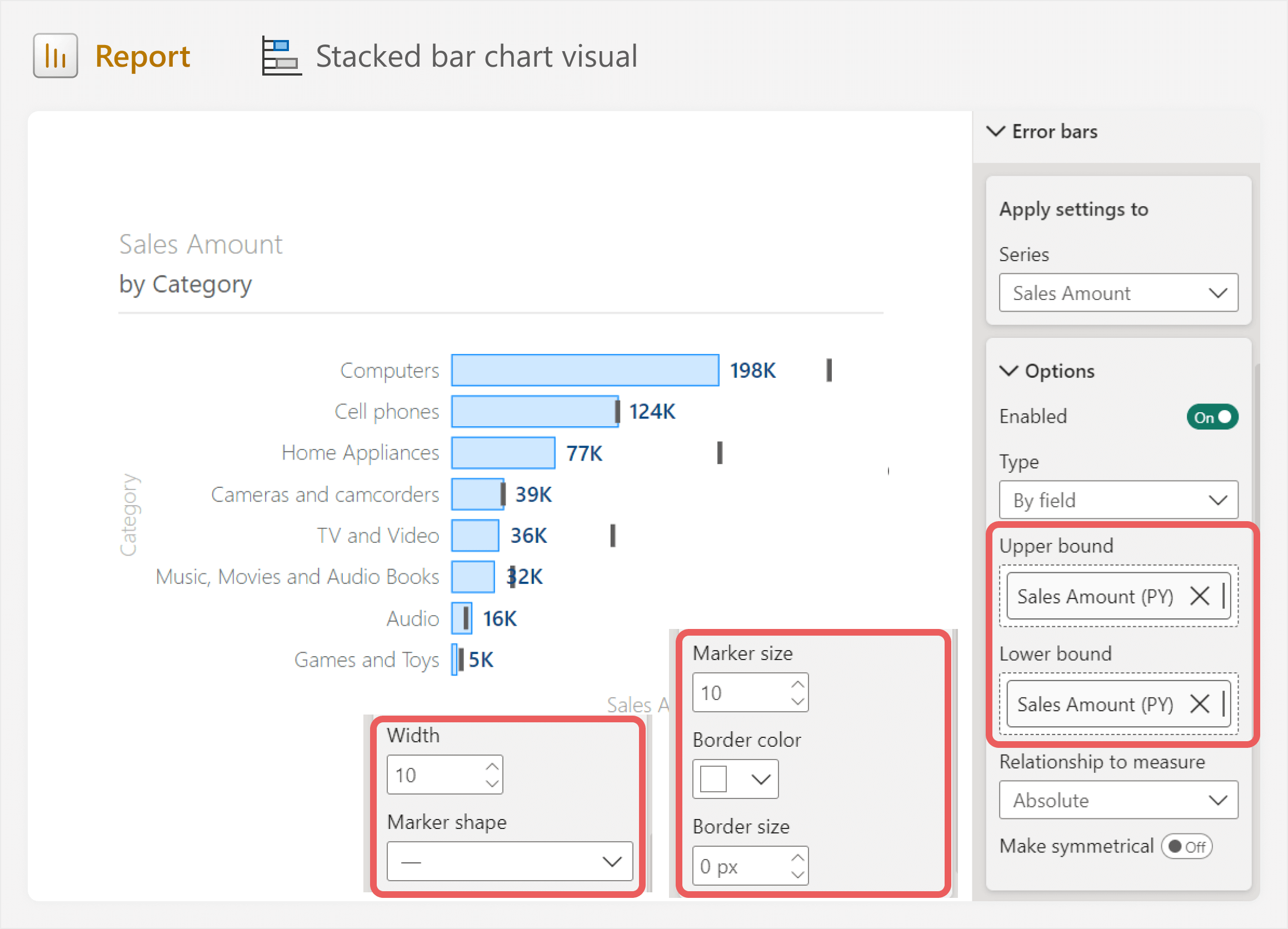Click the Upper bound field well
The height and width of the screenshot is (929, 1288).
(1118, 596)
